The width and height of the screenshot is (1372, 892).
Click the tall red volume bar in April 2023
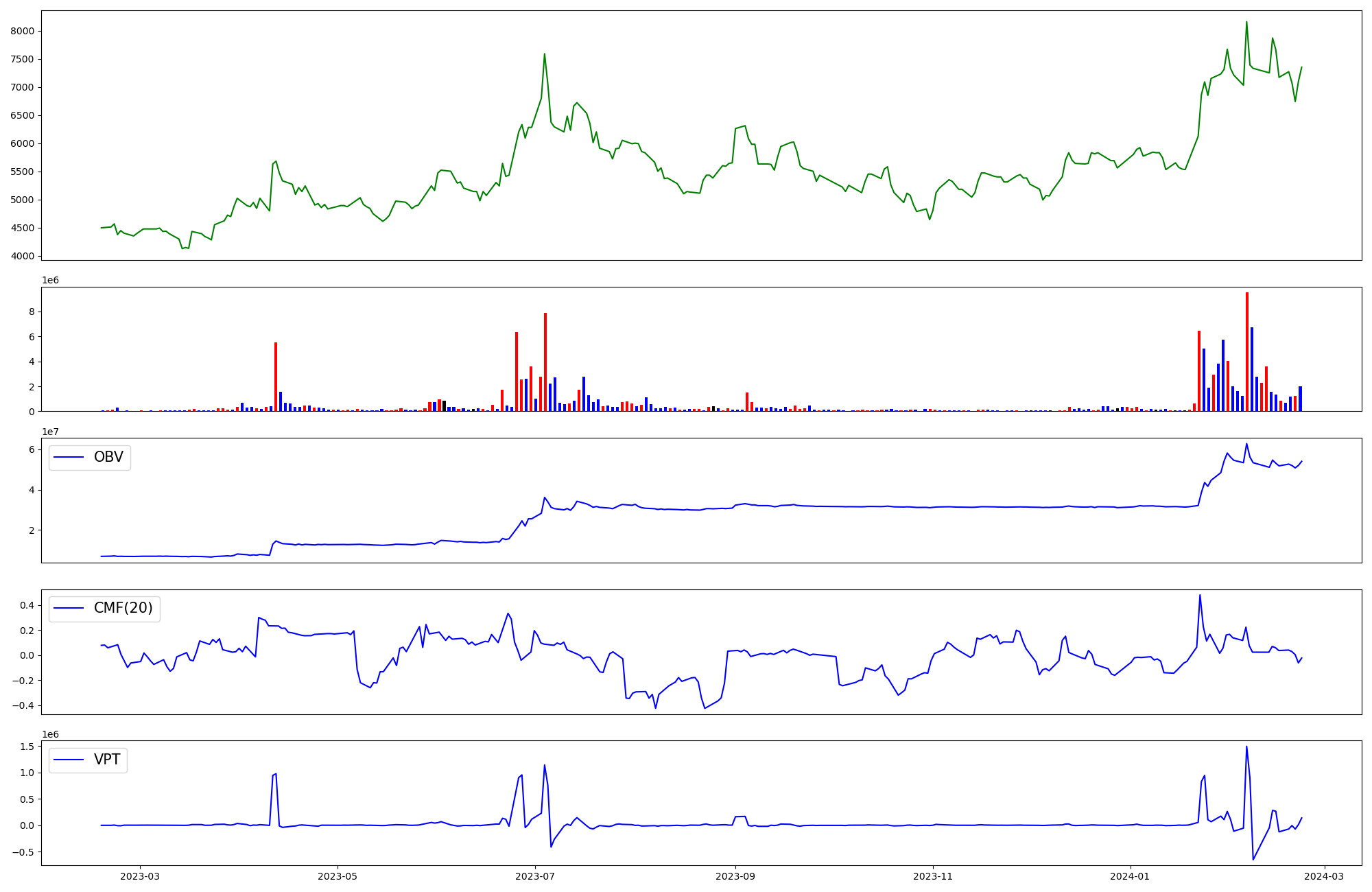coord(276,377)
